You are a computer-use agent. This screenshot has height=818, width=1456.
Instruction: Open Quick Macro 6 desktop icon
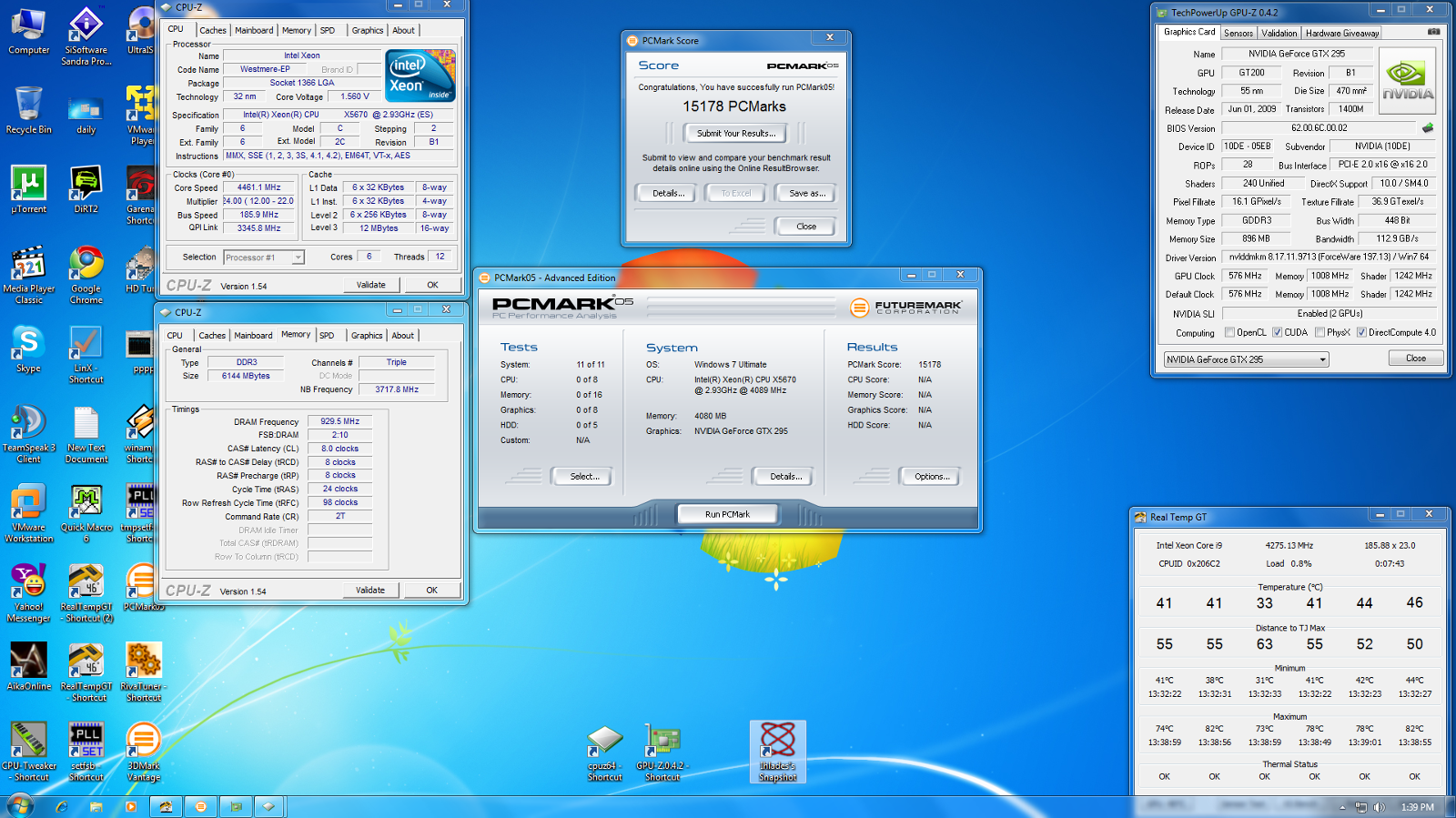[86, 513]
